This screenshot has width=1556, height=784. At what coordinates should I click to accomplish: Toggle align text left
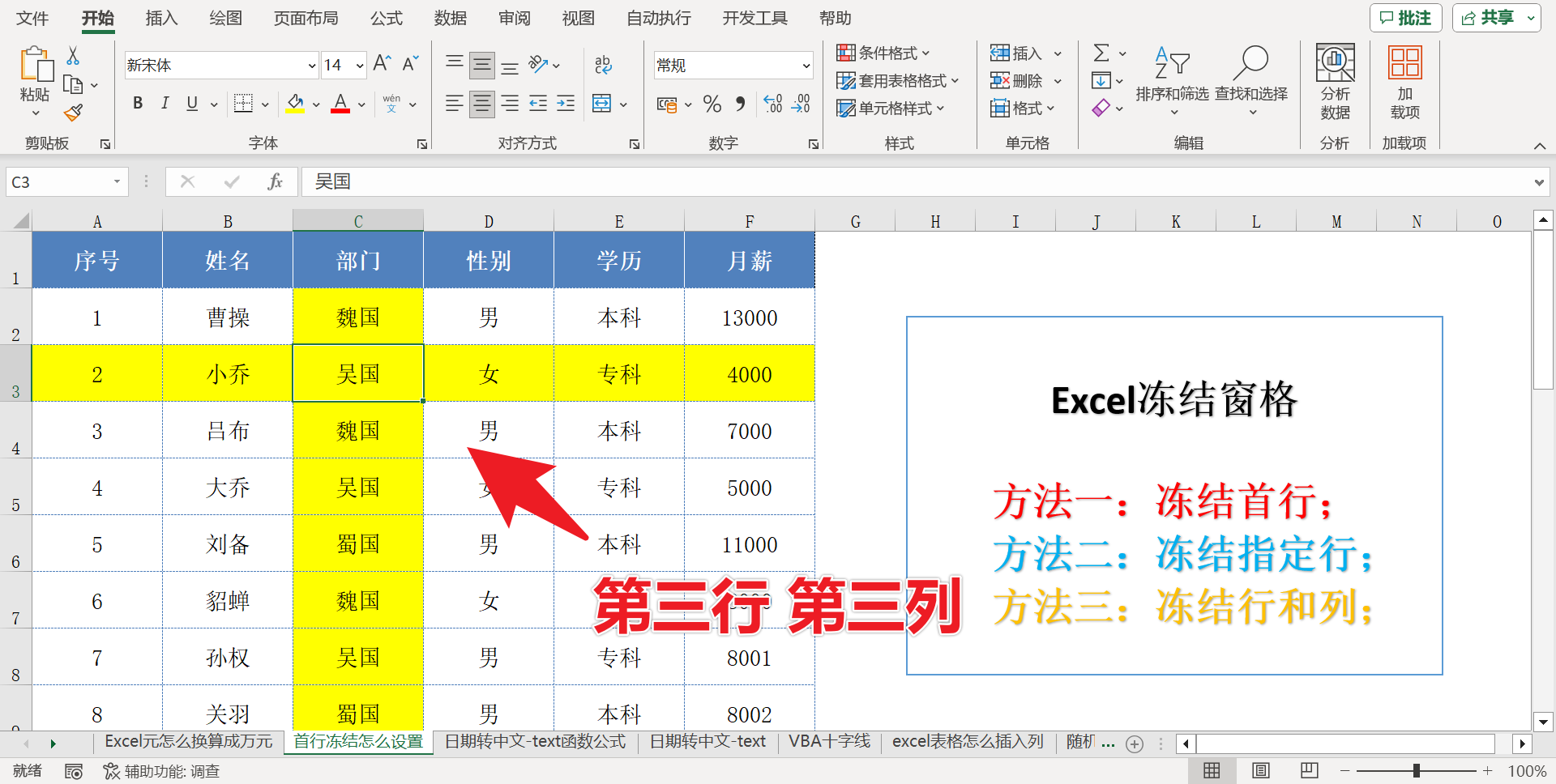click(x=455, y=103)
